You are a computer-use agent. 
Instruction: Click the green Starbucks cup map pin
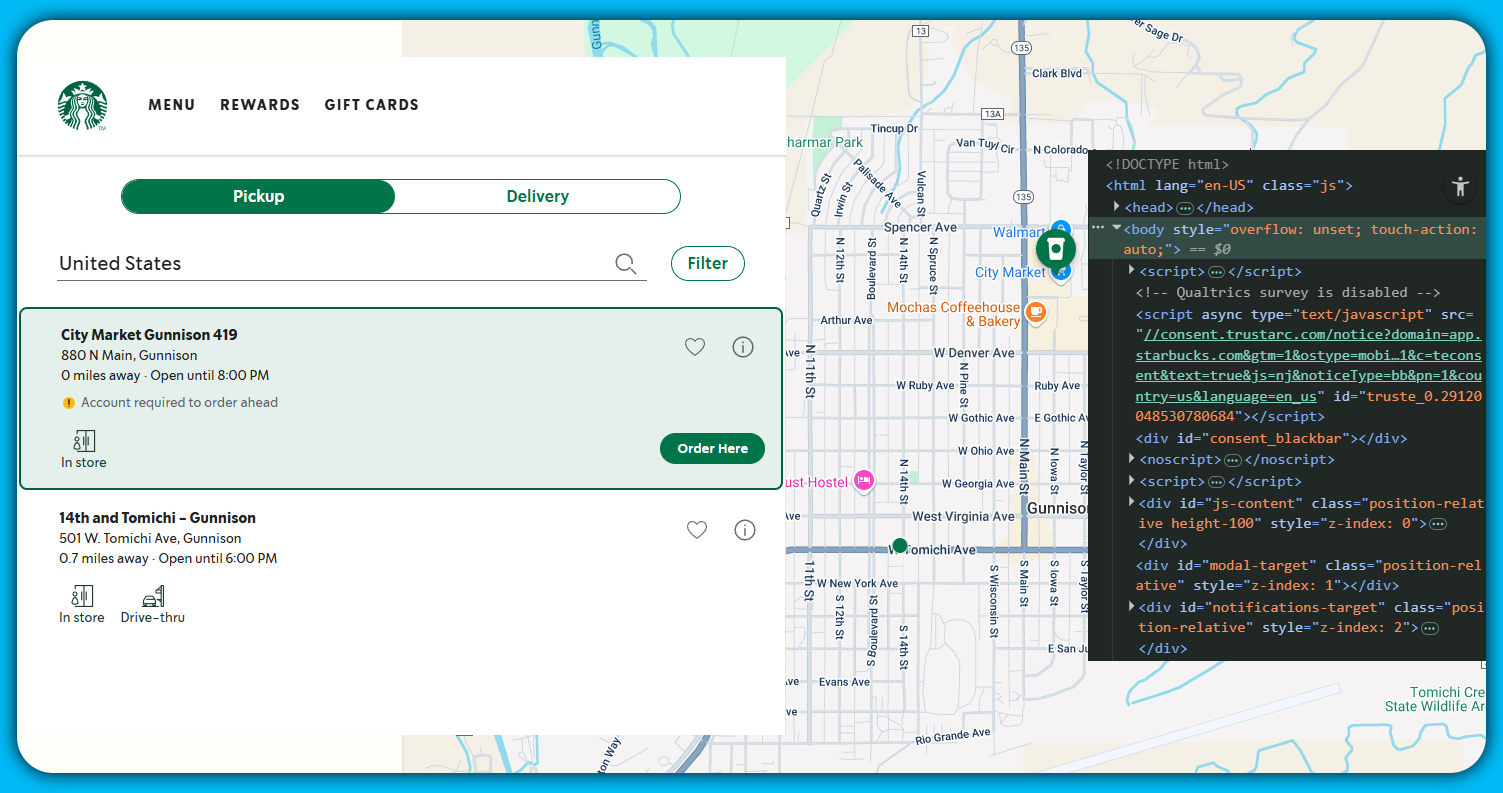[1055, 248]
